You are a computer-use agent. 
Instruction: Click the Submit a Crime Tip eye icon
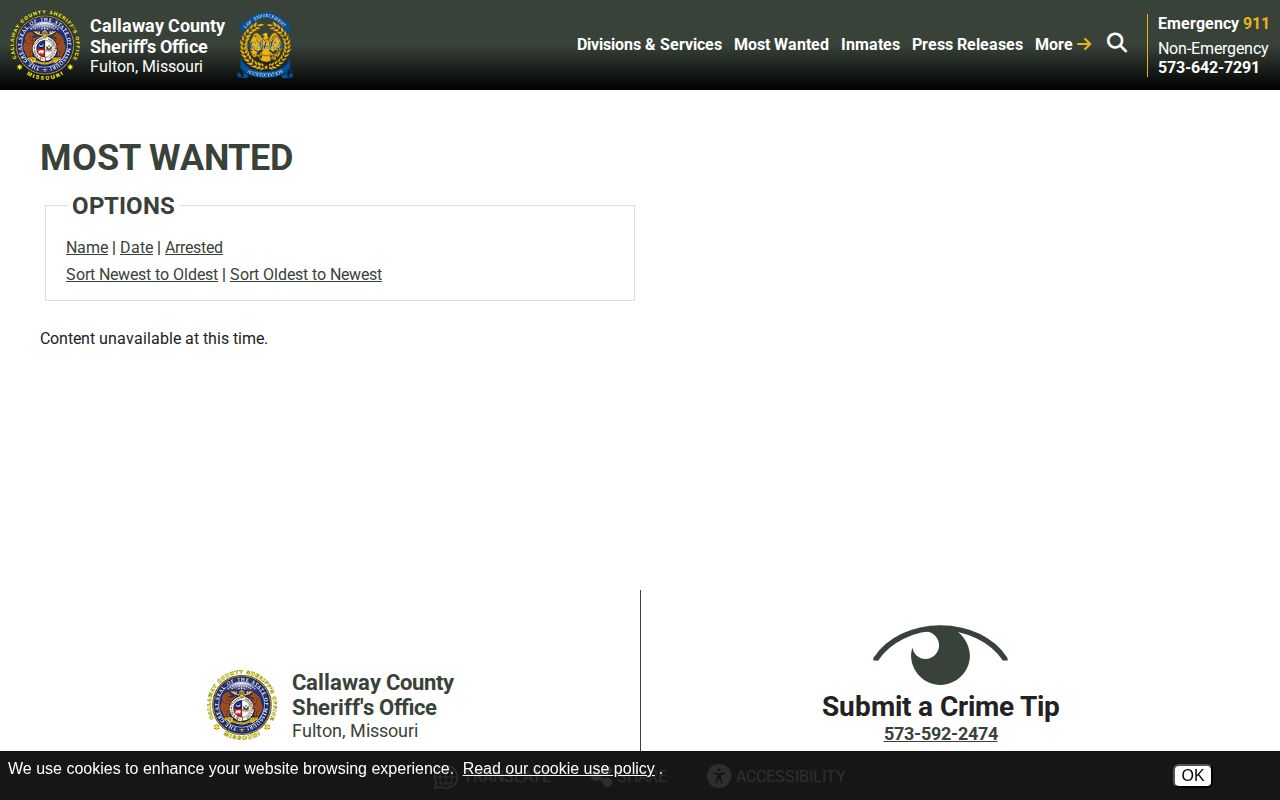(940, 655)
